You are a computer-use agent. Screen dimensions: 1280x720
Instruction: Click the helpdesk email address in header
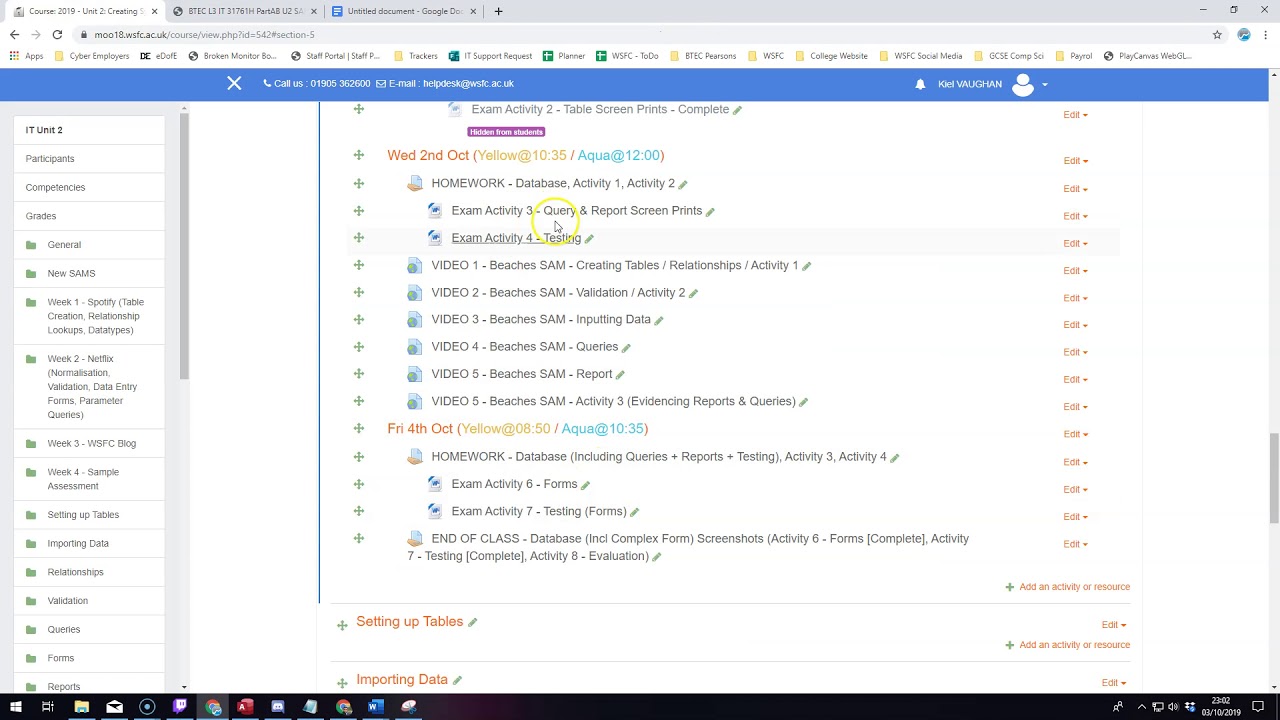click(468, 84)
